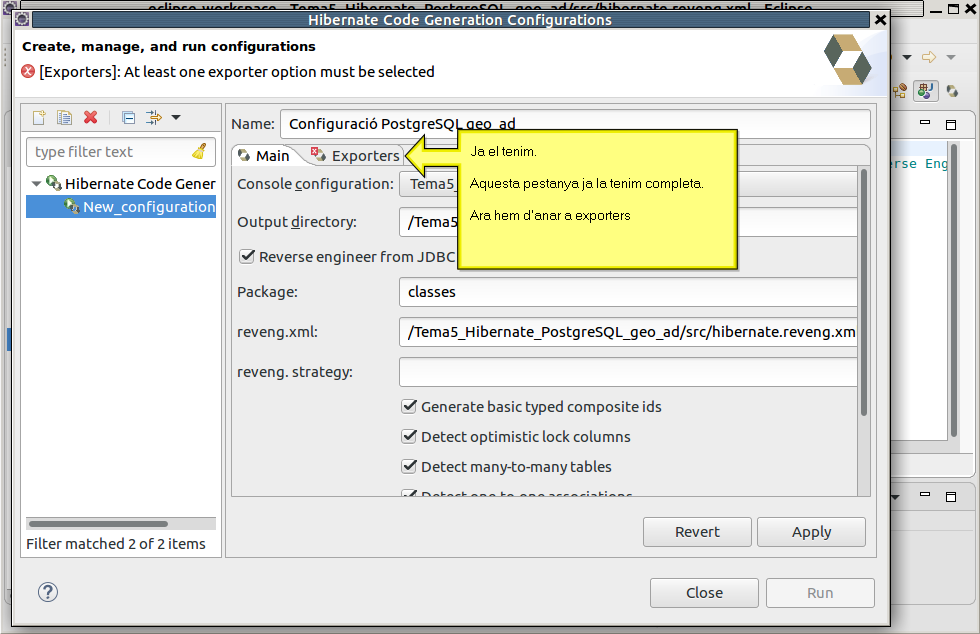Edit the configuration Name field
980x634 pixels.
(575, 124)
